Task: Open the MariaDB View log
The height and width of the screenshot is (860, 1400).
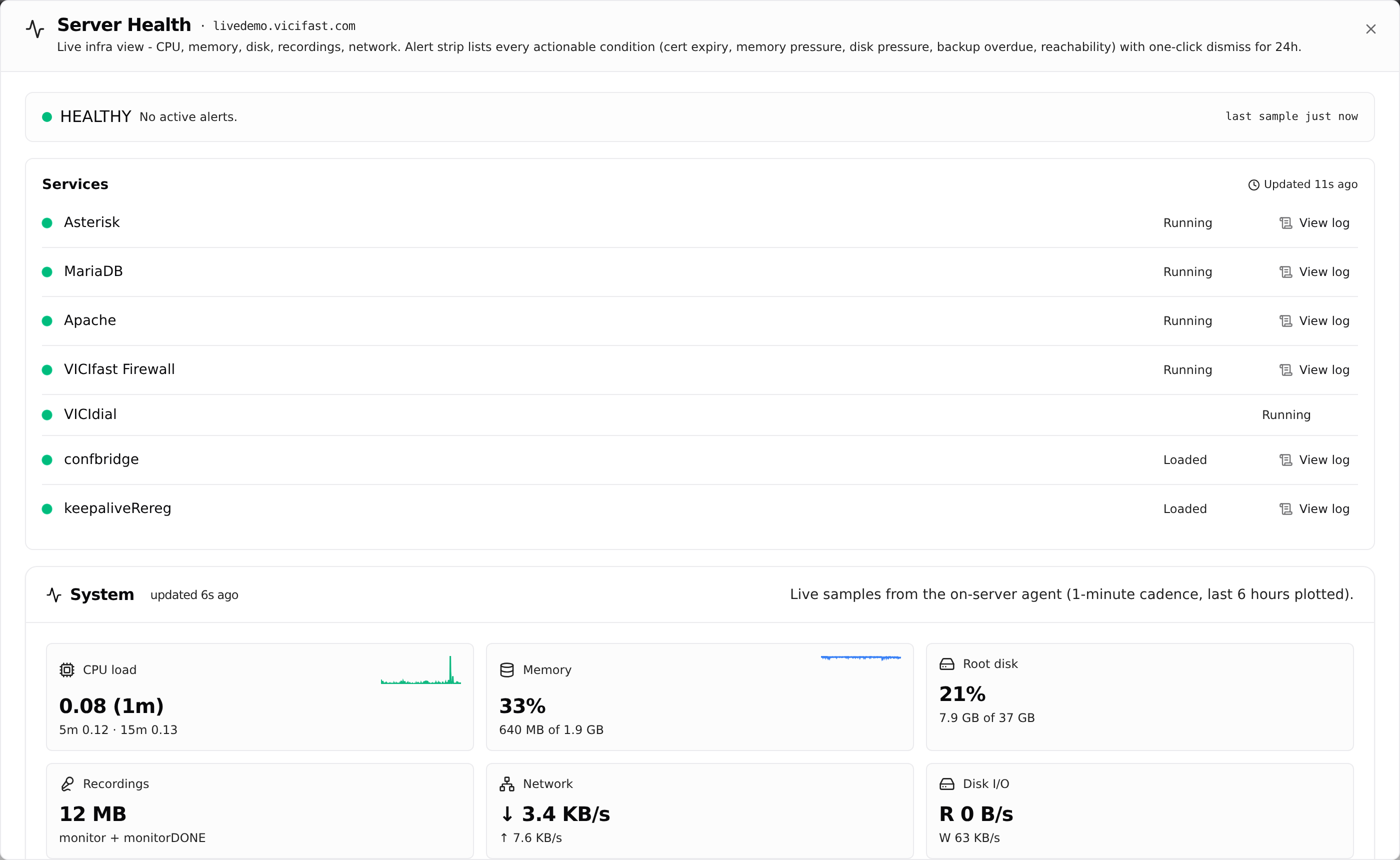Action: coord(1314,272)
